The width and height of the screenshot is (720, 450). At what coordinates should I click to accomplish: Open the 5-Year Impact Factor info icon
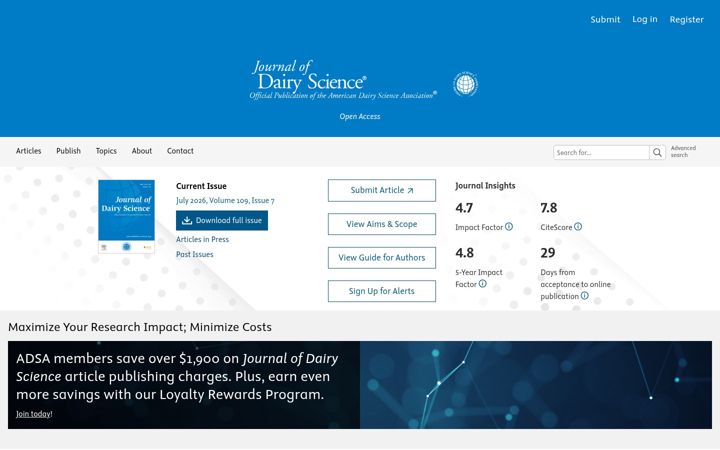tap(483, 284)
